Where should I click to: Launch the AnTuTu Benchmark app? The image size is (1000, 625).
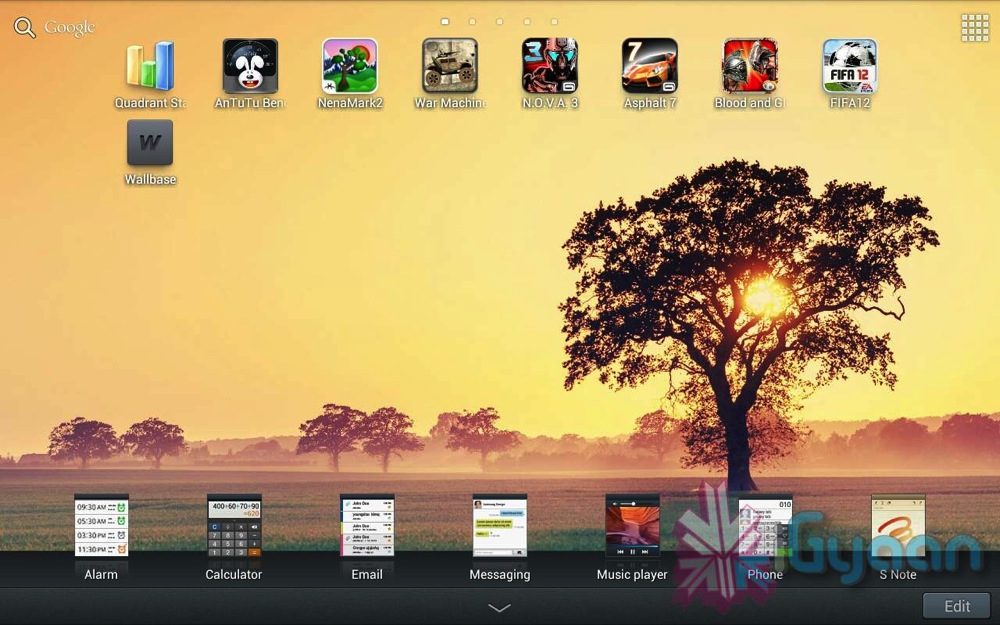click(250, 67)
